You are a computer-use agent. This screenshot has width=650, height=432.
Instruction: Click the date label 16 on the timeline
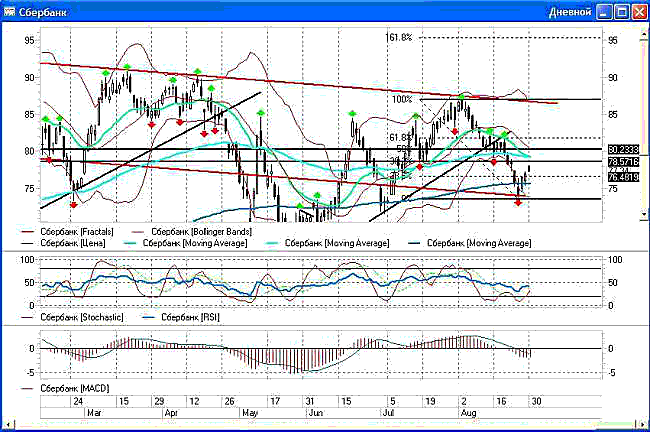pyautogui.click(x=501, y=401)
